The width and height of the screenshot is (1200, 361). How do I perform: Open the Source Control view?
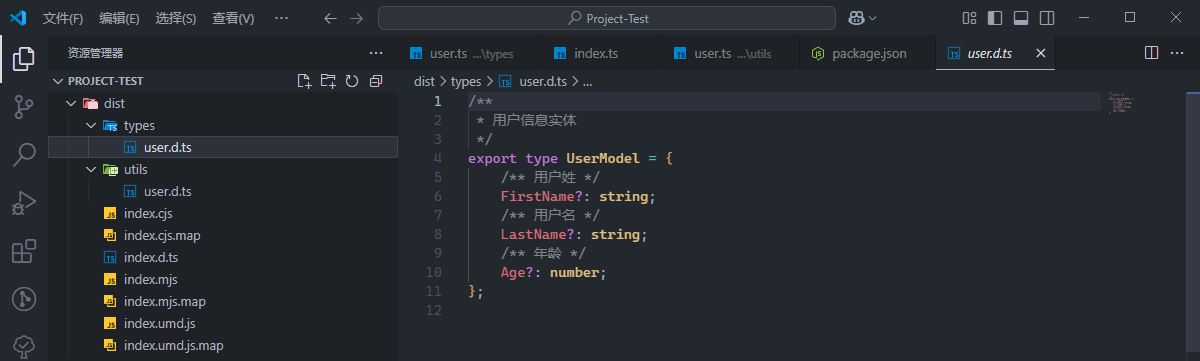click(x=24, y=107)
